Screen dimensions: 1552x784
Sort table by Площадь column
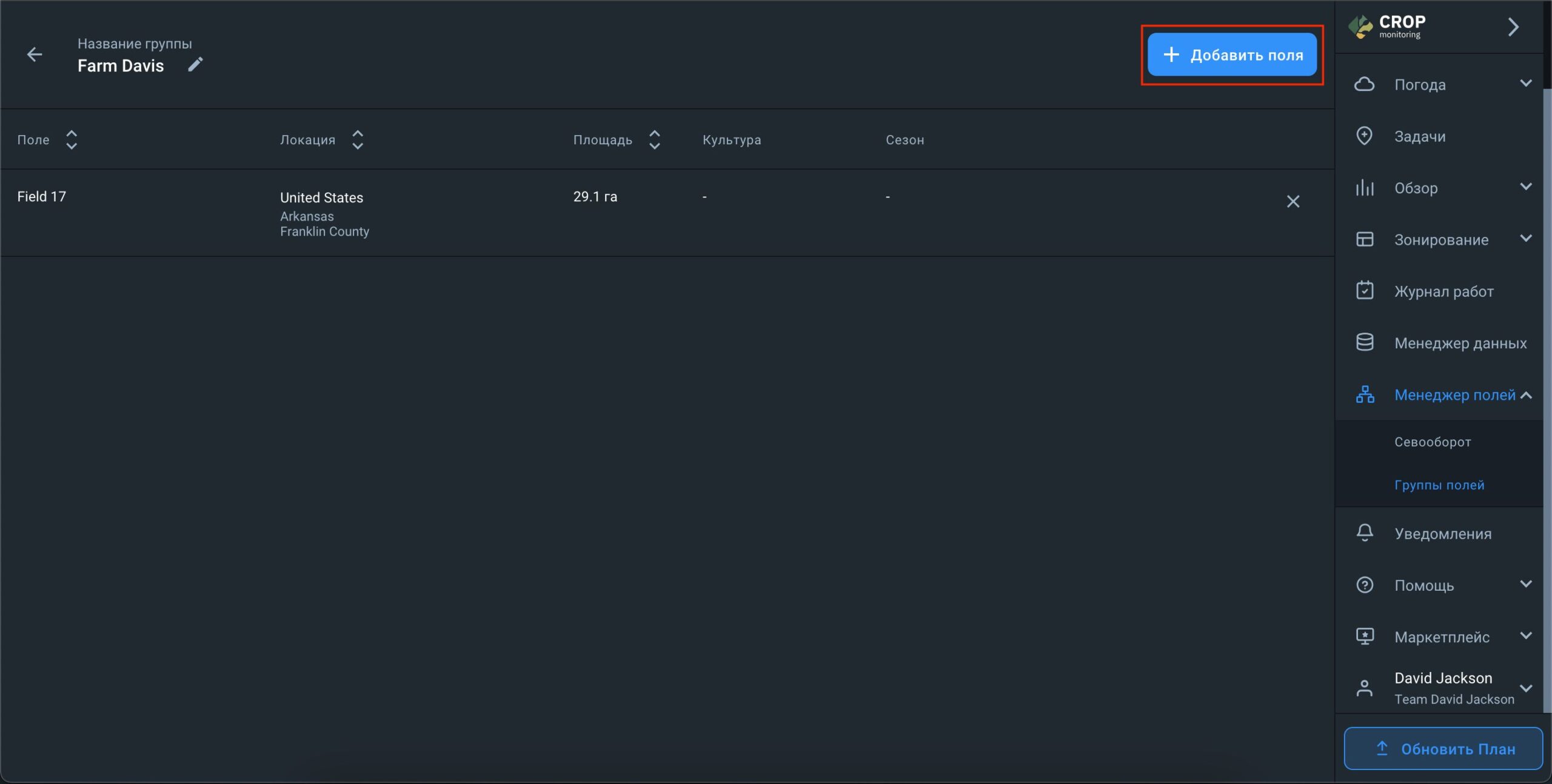(x=654, y=139)
